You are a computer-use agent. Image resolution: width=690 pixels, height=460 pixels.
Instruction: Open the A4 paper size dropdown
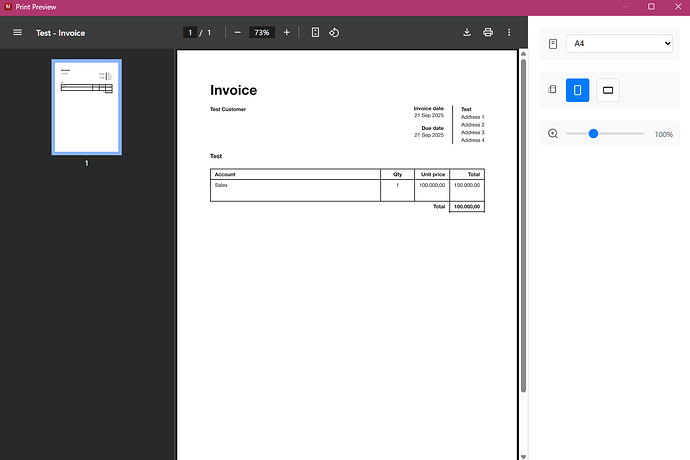pos(619,44)
